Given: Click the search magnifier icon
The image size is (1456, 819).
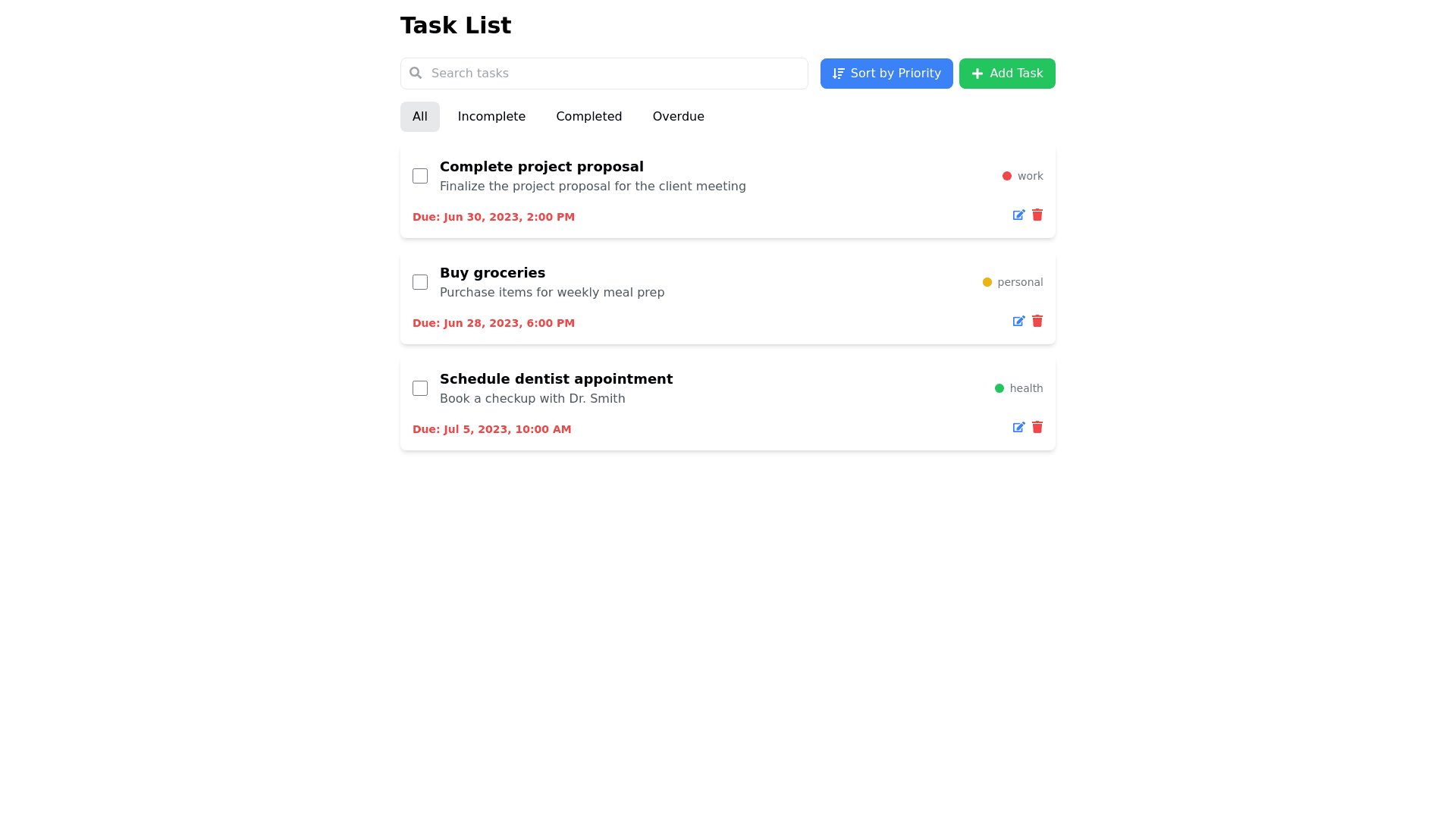Looking at the screenshot, I should (x=416, y=74).
